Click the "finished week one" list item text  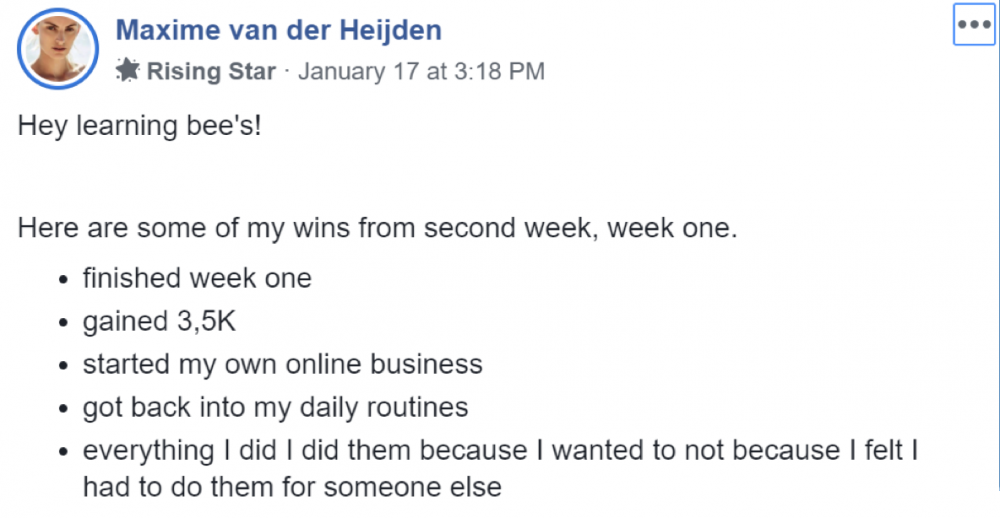pyautogui.click(x=197, y=278)
